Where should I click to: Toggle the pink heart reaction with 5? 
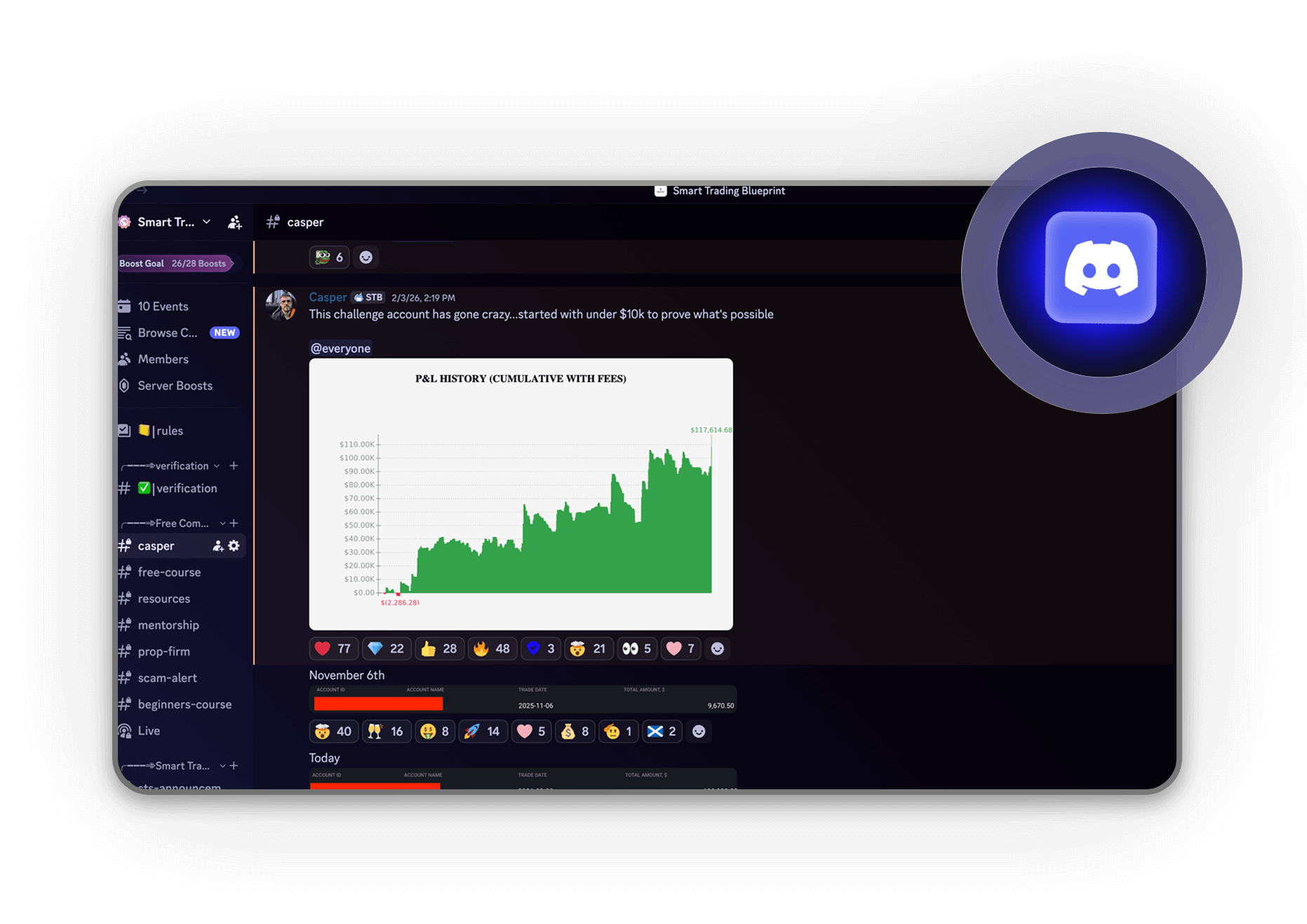[x=531, y=732]
